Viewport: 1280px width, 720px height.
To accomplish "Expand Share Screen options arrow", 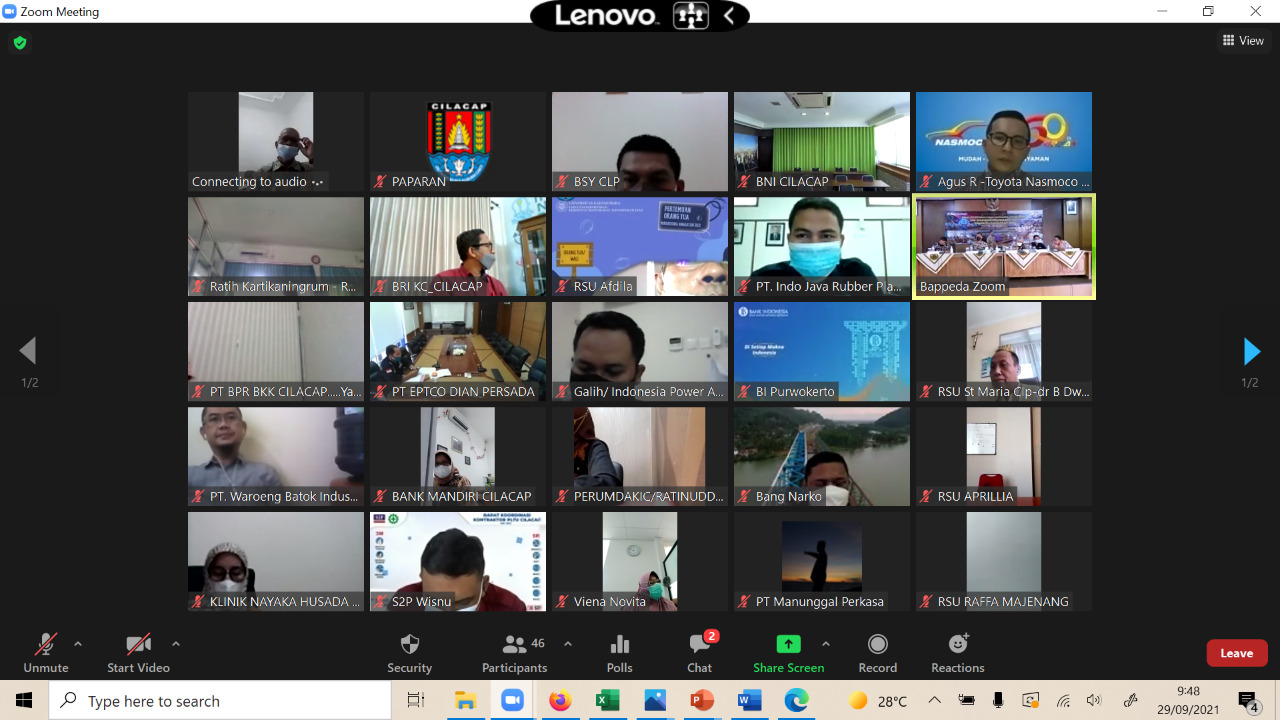I will [825, 644].
